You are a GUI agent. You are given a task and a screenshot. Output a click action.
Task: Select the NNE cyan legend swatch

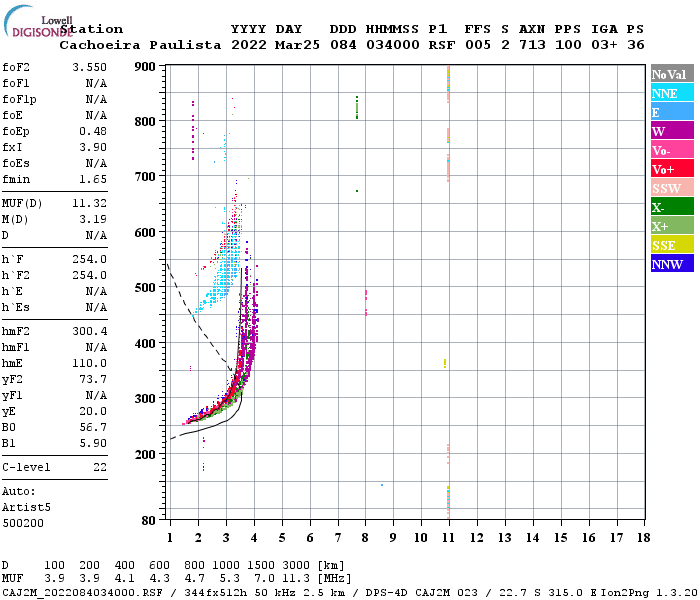point(672,93)
